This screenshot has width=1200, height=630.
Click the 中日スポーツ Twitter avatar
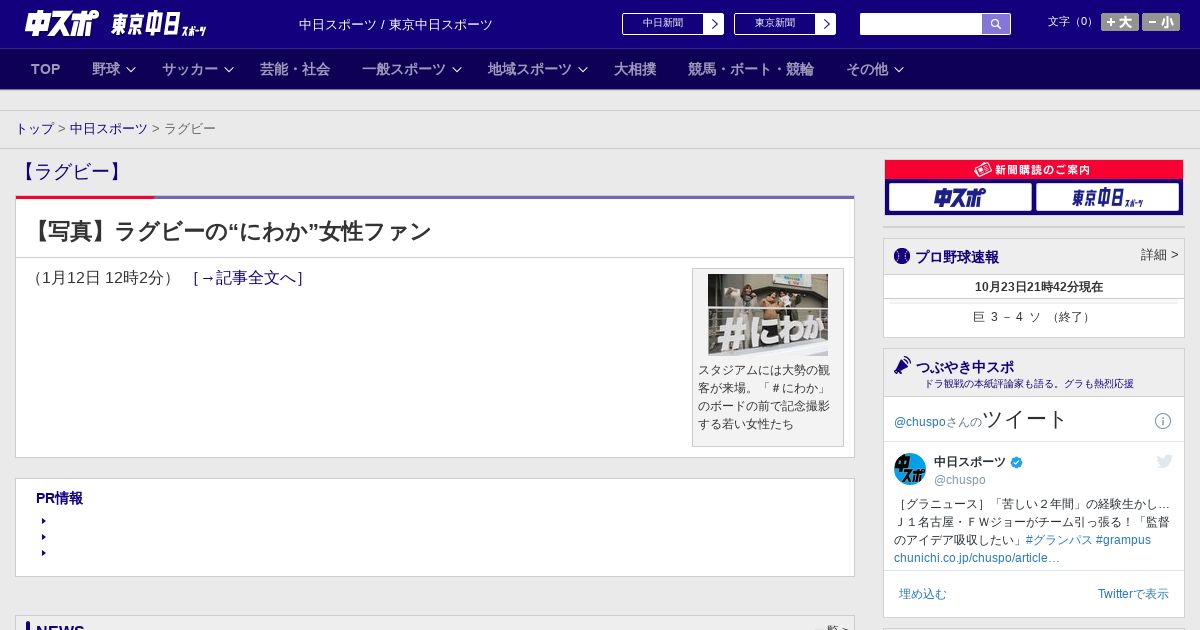coord(910,469)
